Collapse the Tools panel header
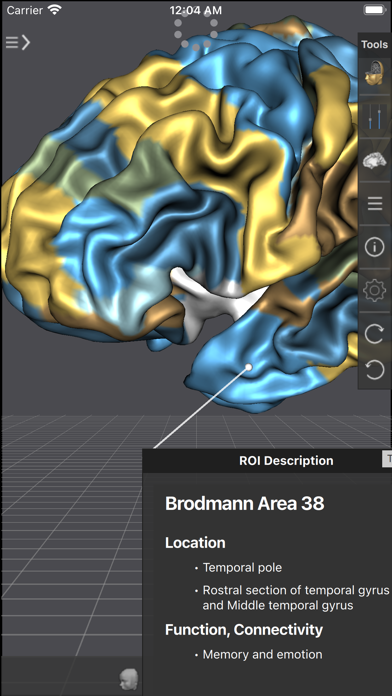The image size is (392, 696). pos(375,44)
